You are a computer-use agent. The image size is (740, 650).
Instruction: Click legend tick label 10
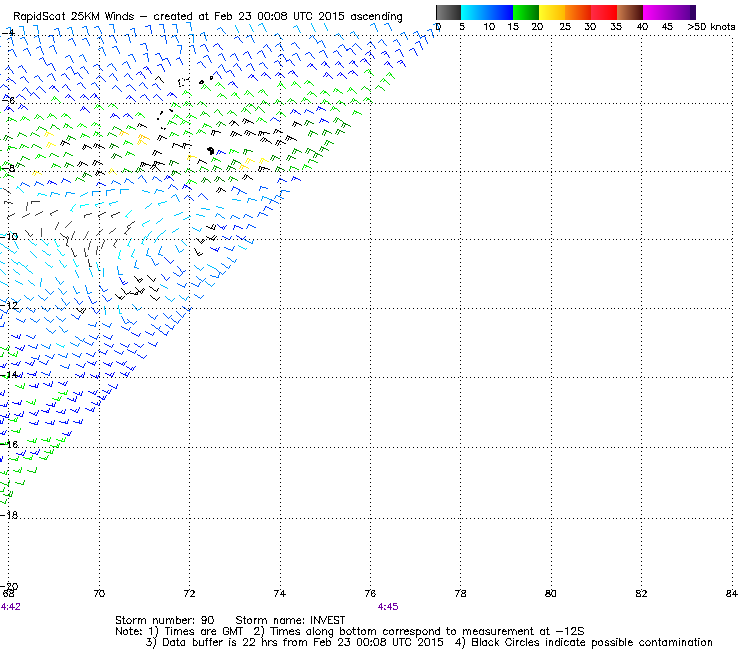(x=489, y=27)
